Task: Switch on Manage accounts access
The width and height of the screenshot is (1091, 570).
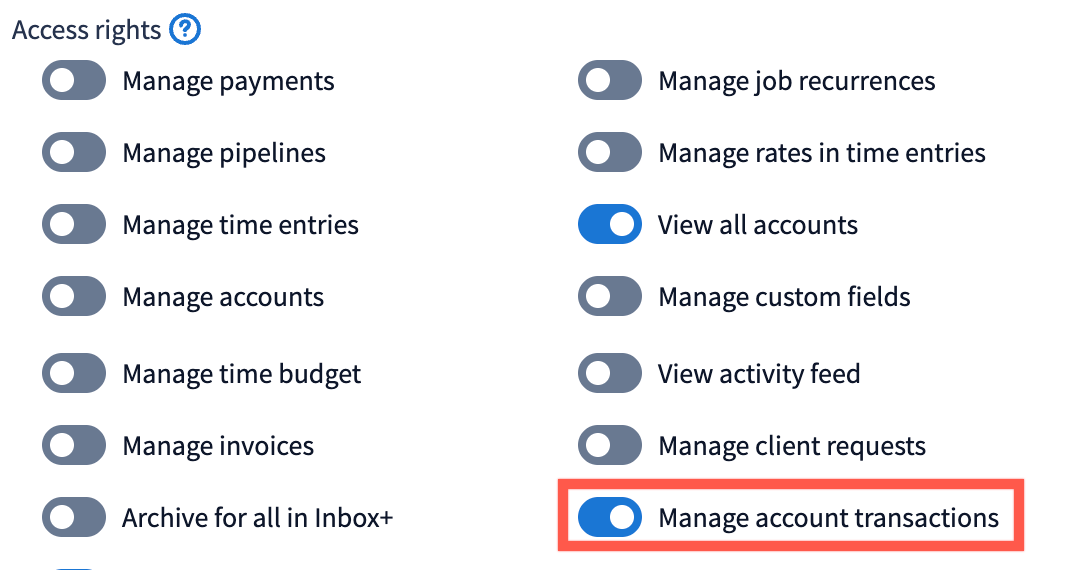Action: coord(74,297)
